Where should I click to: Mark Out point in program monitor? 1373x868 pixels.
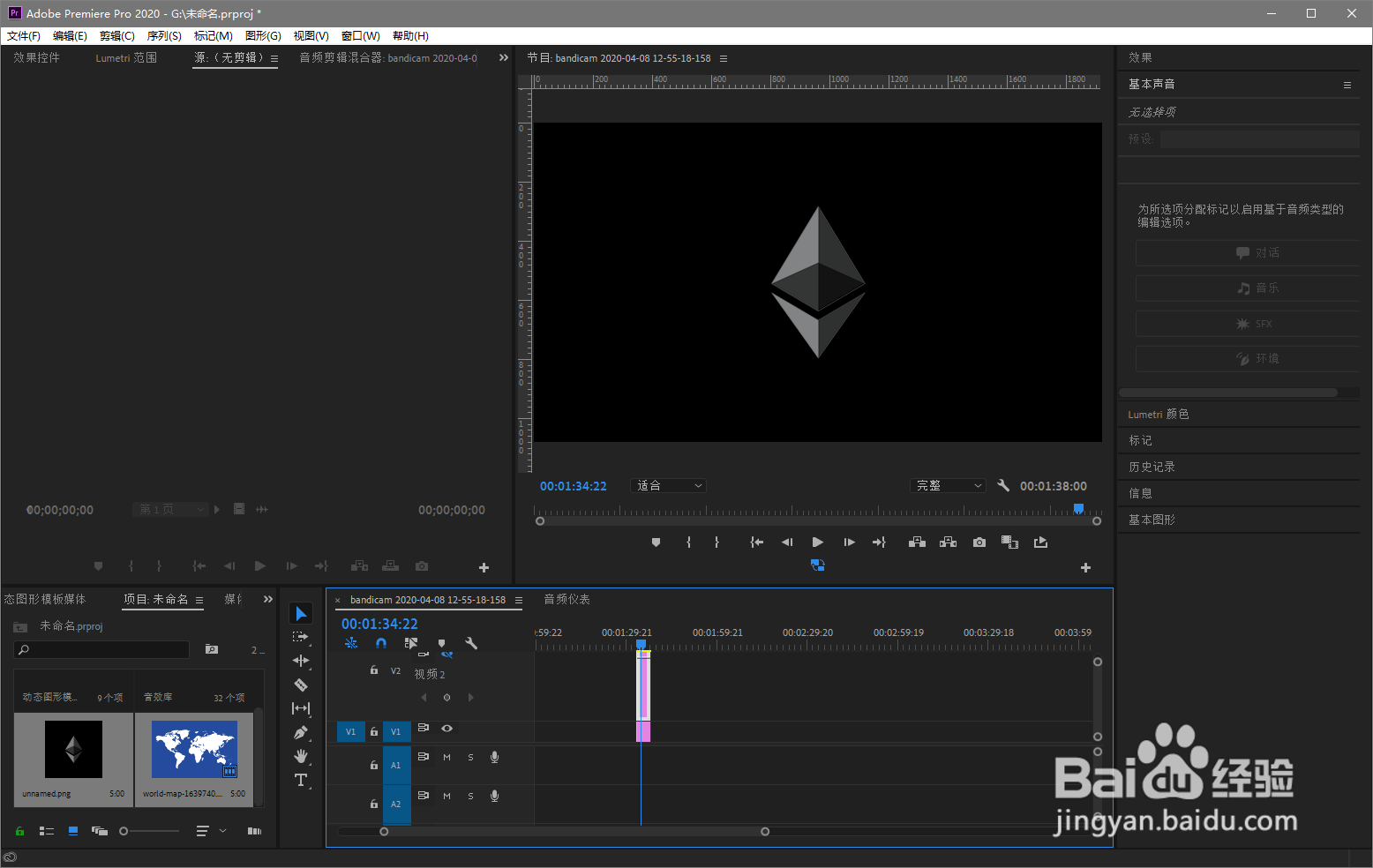[717, 542]
